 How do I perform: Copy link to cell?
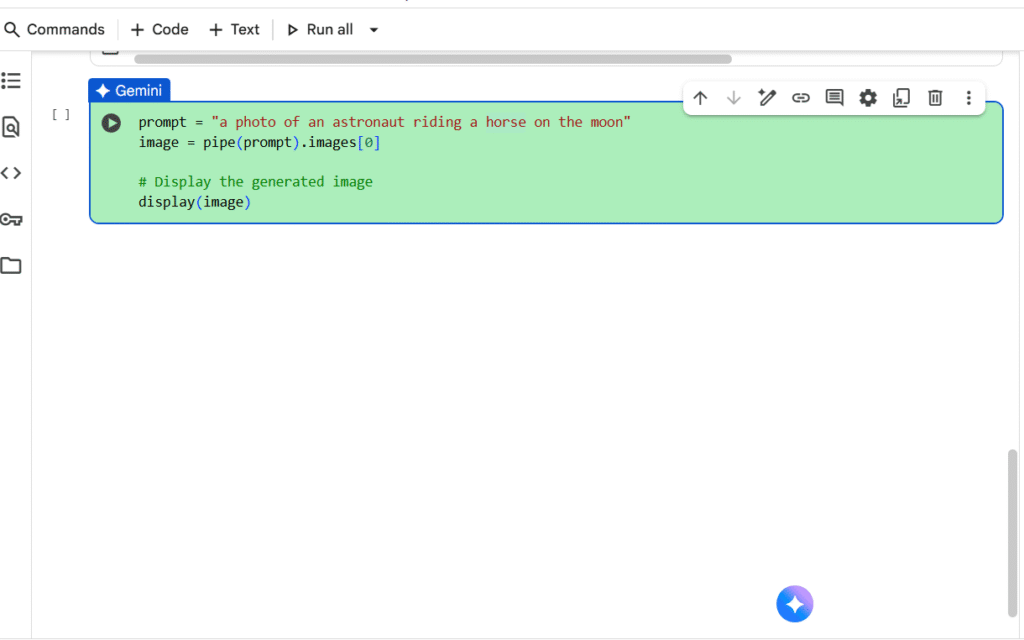801,98
